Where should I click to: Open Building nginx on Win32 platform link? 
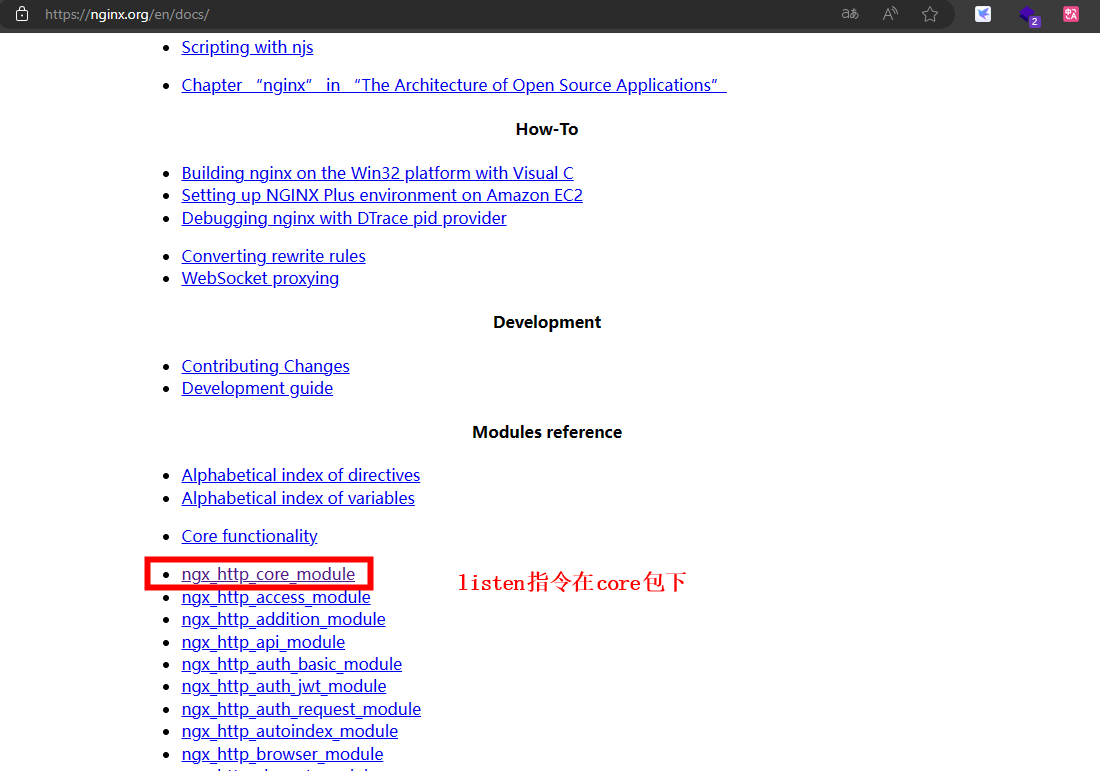pyautogui.click(x=377, y=173)
